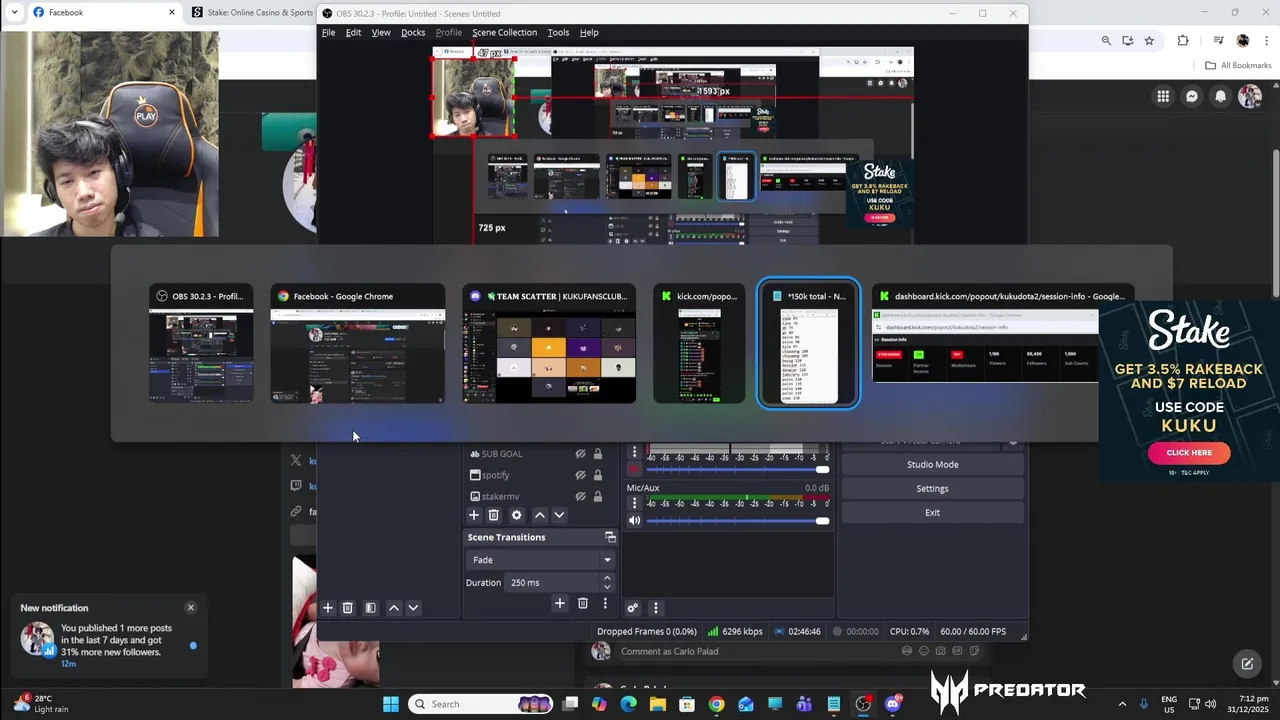Open Chrome extensions puzzle icon
This screenshot has height=720, width=1280.
coord(1183,40)
